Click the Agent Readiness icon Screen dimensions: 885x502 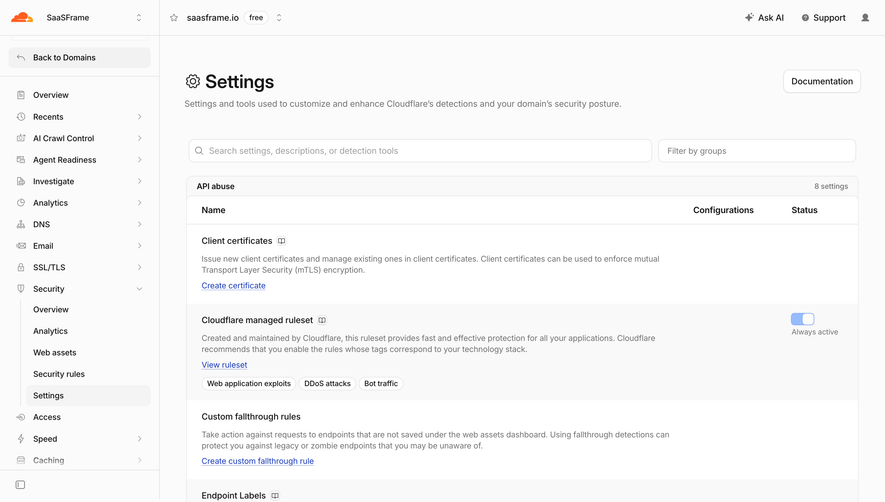pyautogui.click(x=21, y=160)
